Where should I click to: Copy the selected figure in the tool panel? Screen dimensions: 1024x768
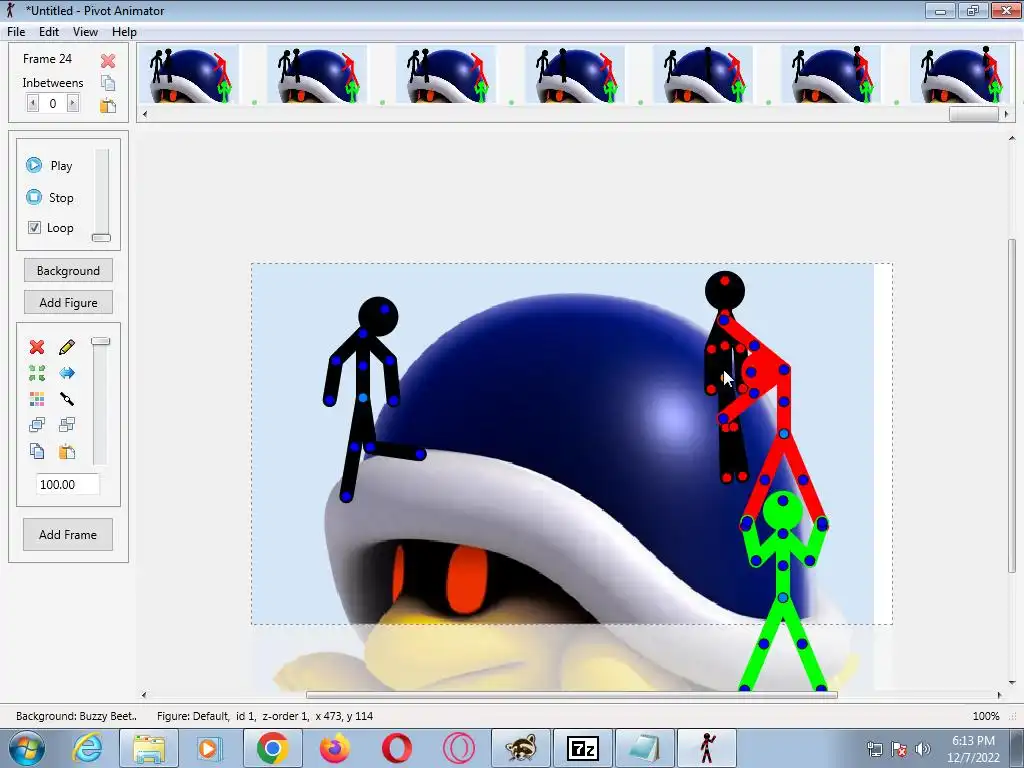point(37,451)
